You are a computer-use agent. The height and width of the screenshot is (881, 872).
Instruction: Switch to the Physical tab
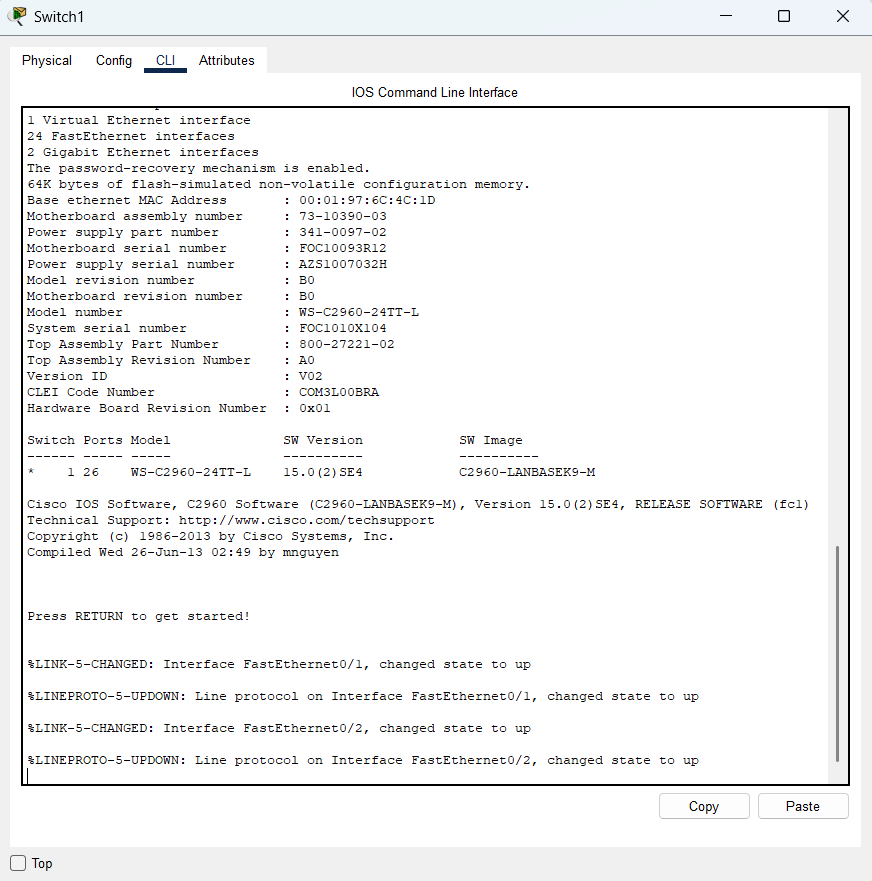point(47,61)
